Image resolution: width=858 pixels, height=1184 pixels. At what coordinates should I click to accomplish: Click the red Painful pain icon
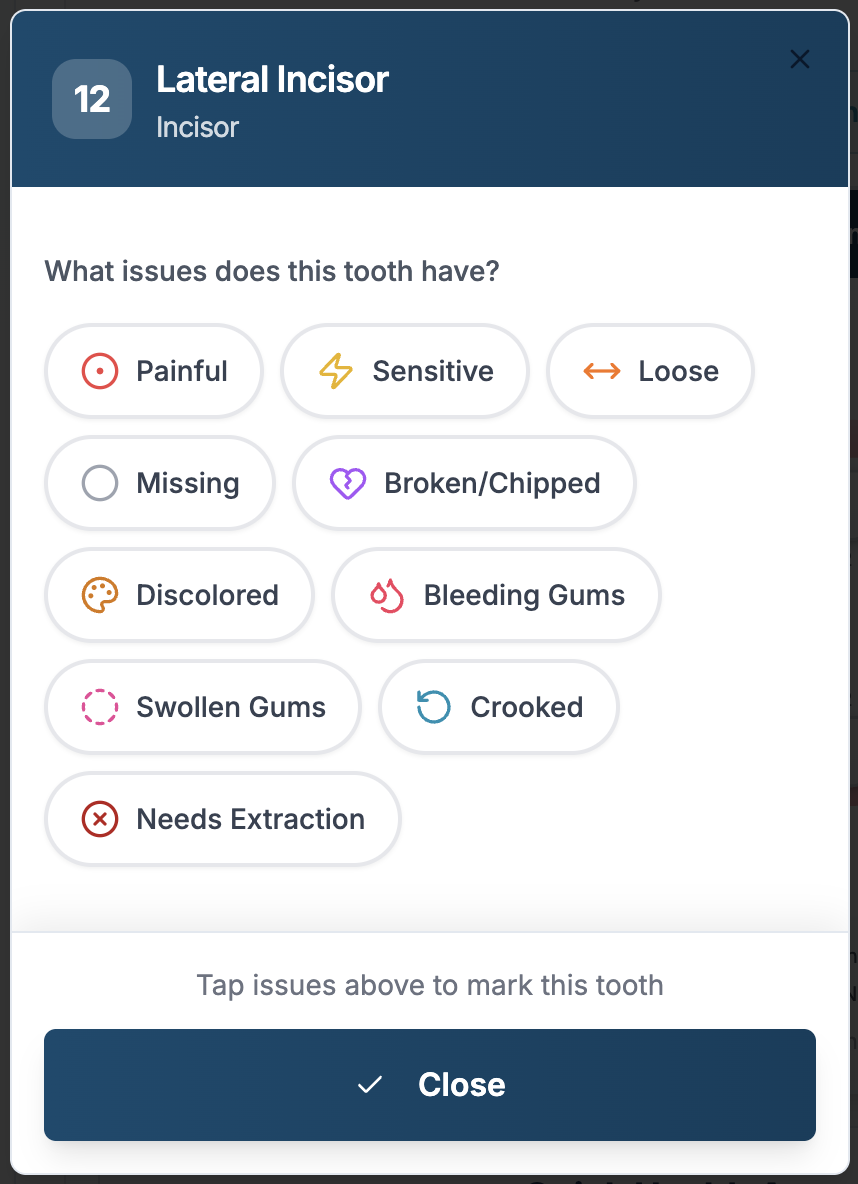(x=101, y=370)
